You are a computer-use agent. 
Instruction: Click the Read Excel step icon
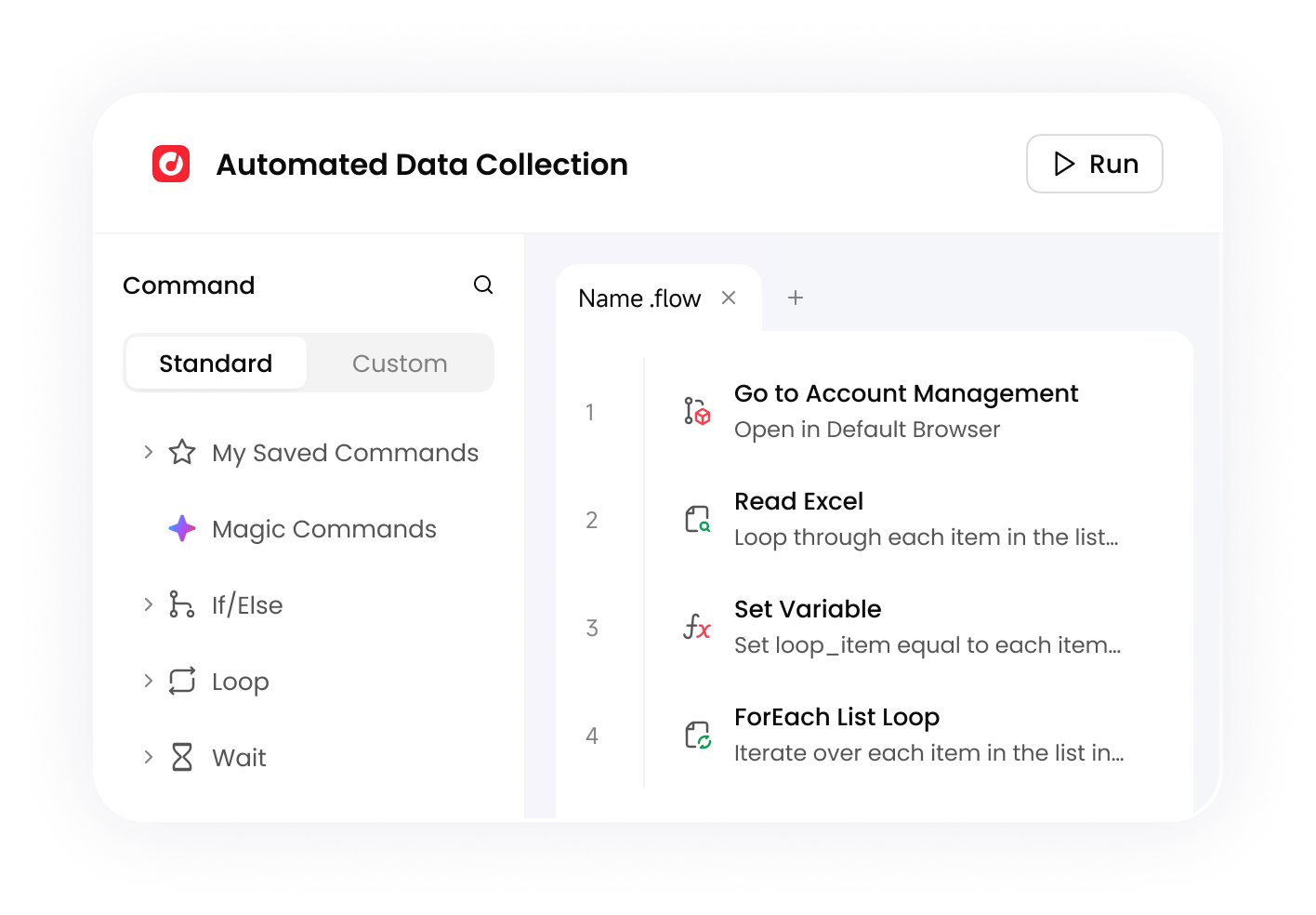click(696, 518)
